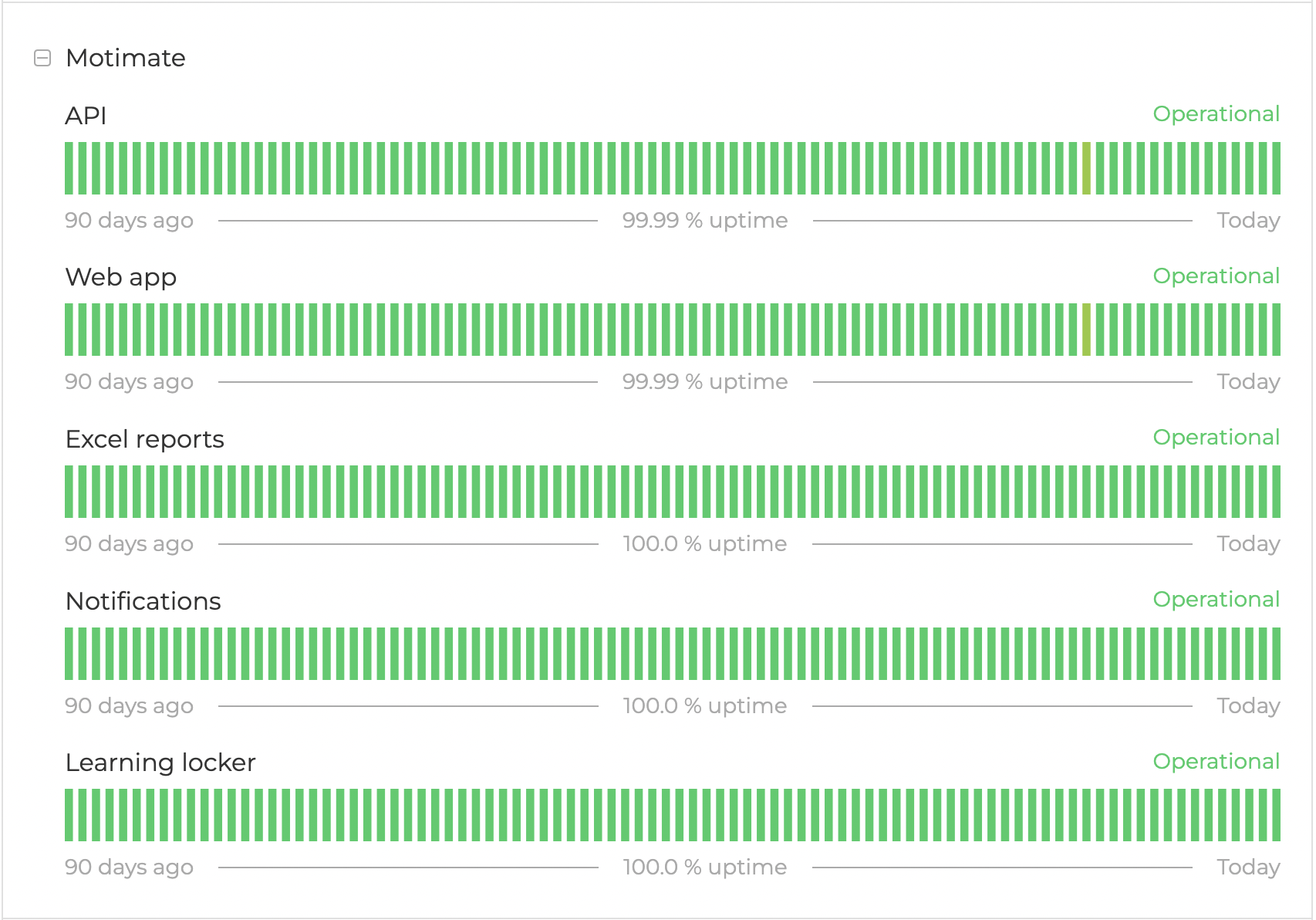1316x920 pixels.
Task: Click the Notifications component name
Action: pos(143,601)
